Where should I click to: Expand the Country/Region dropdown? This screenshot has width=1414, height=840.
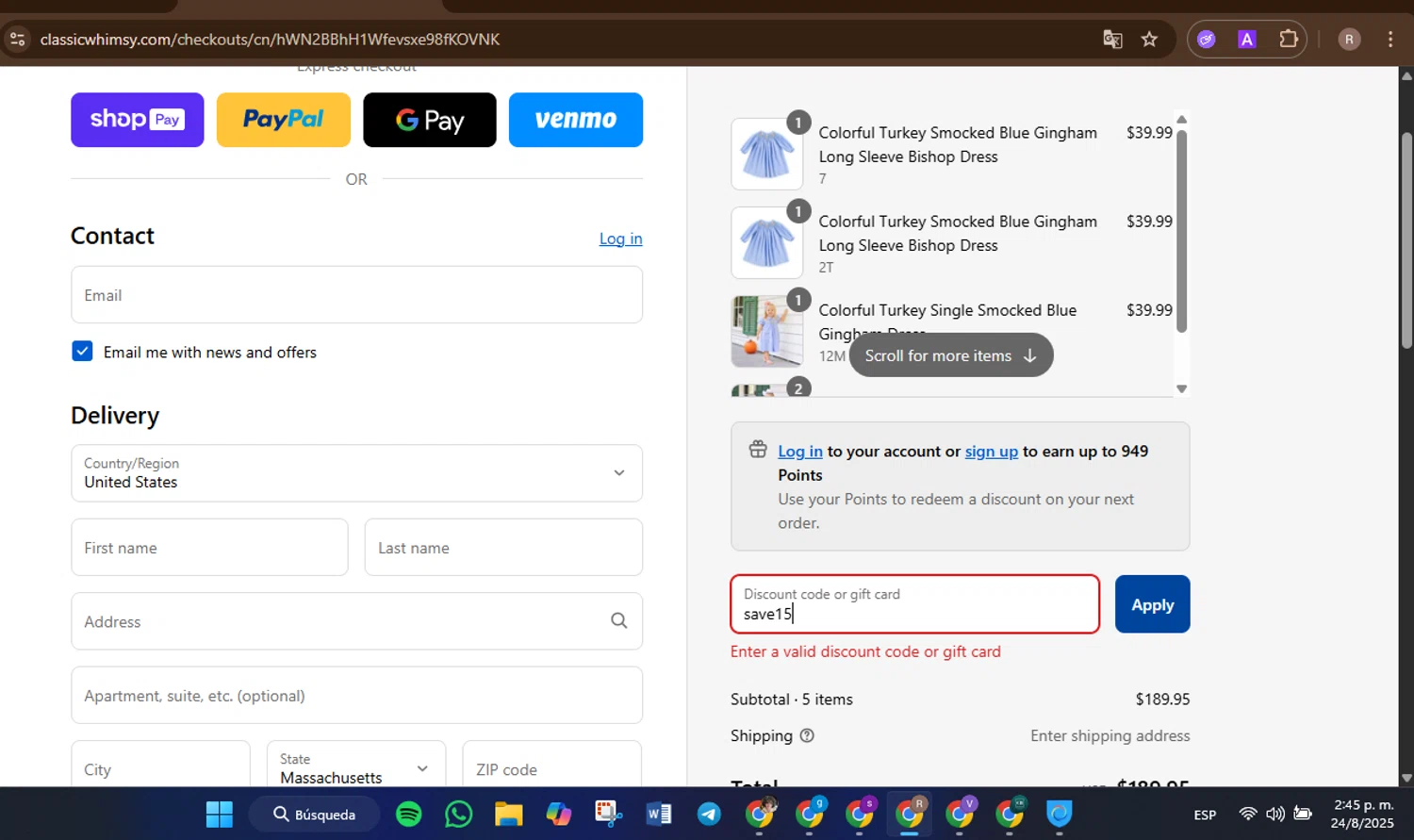coord(356,473)
